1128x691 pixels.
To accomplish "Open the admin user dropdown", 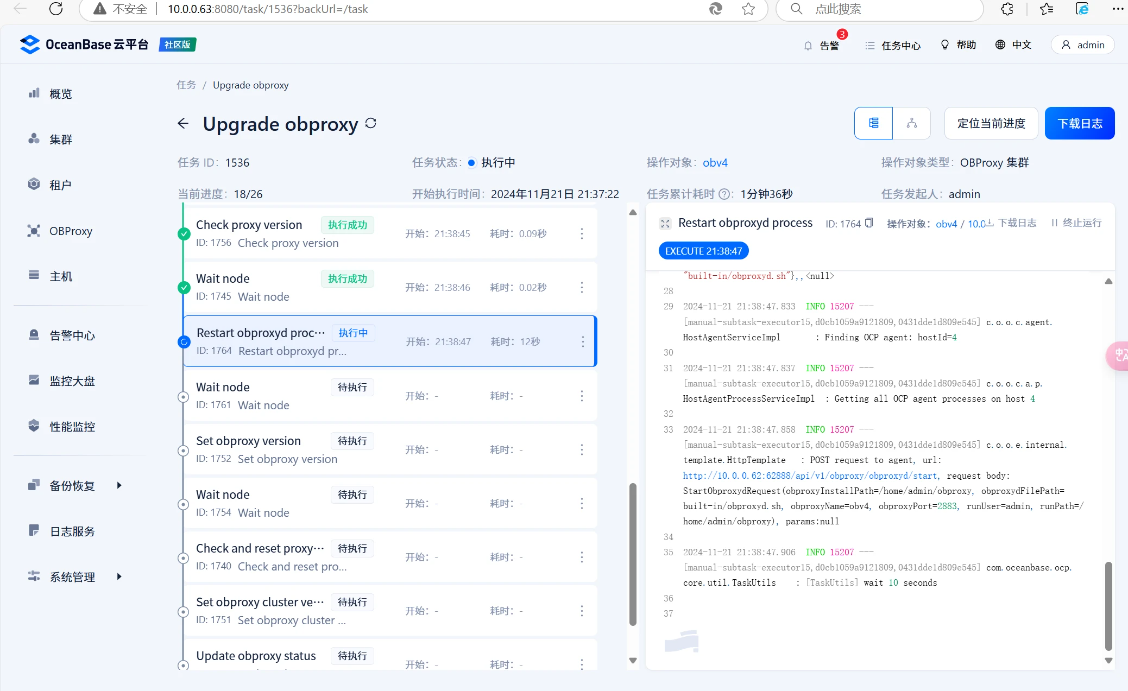I will point(1082,45).
